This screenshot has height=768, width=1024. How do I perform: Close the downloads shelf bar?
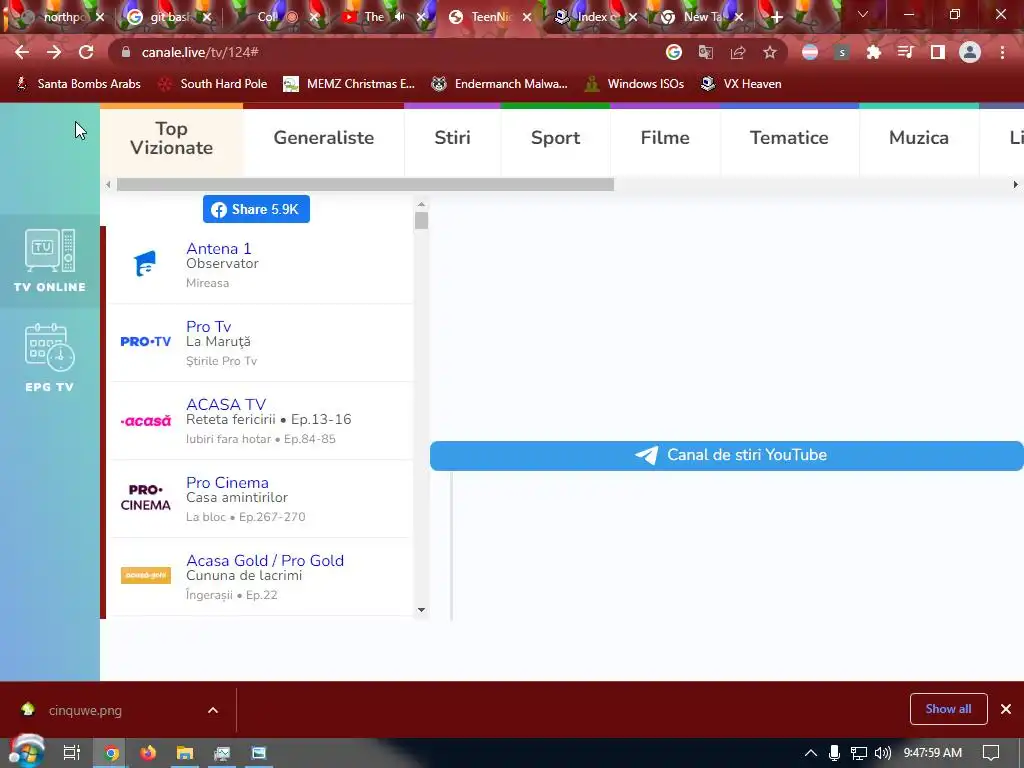tap(1006, 709)
